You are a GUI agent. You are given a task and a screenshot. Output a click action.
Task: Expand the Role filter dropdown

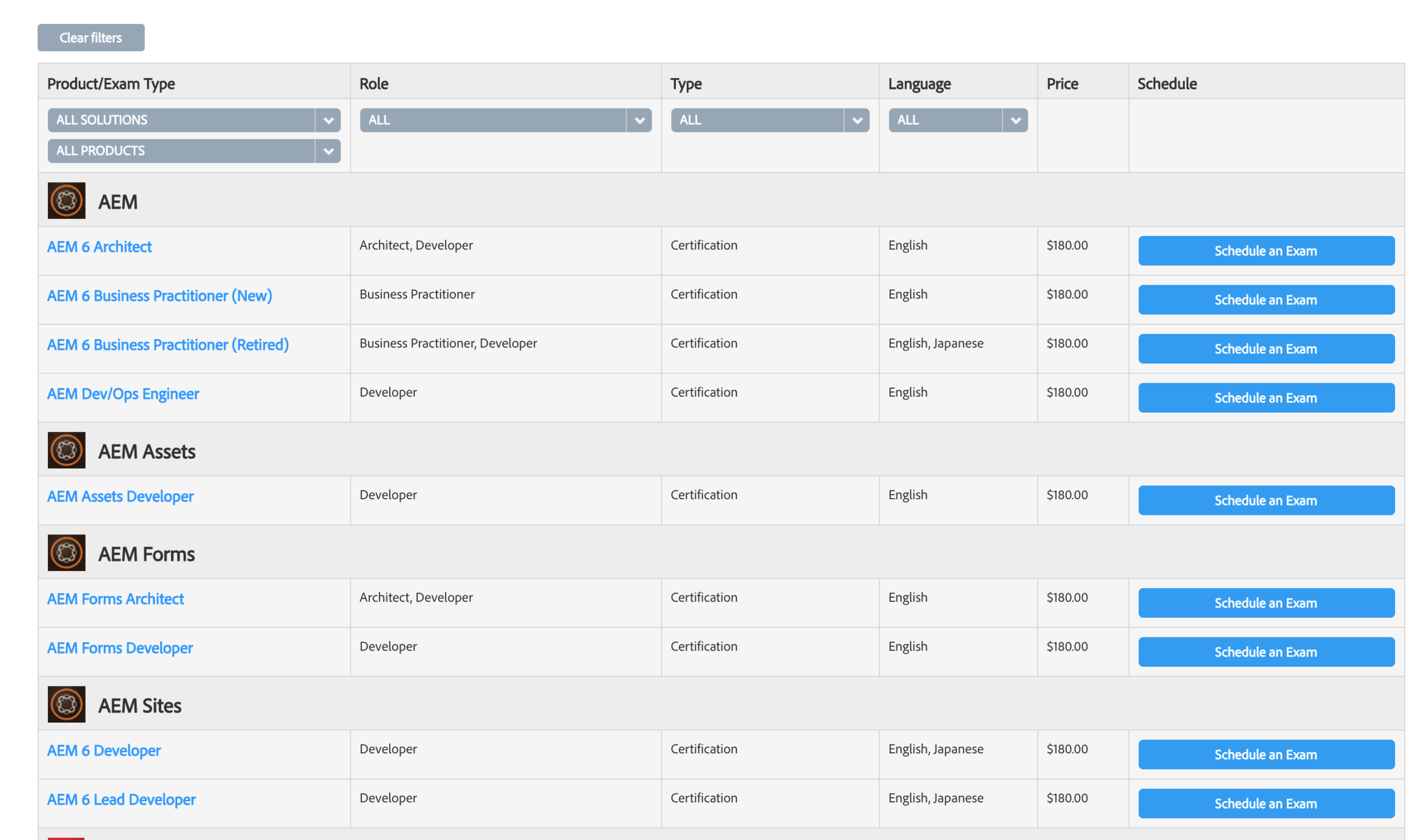coord(506,120)
